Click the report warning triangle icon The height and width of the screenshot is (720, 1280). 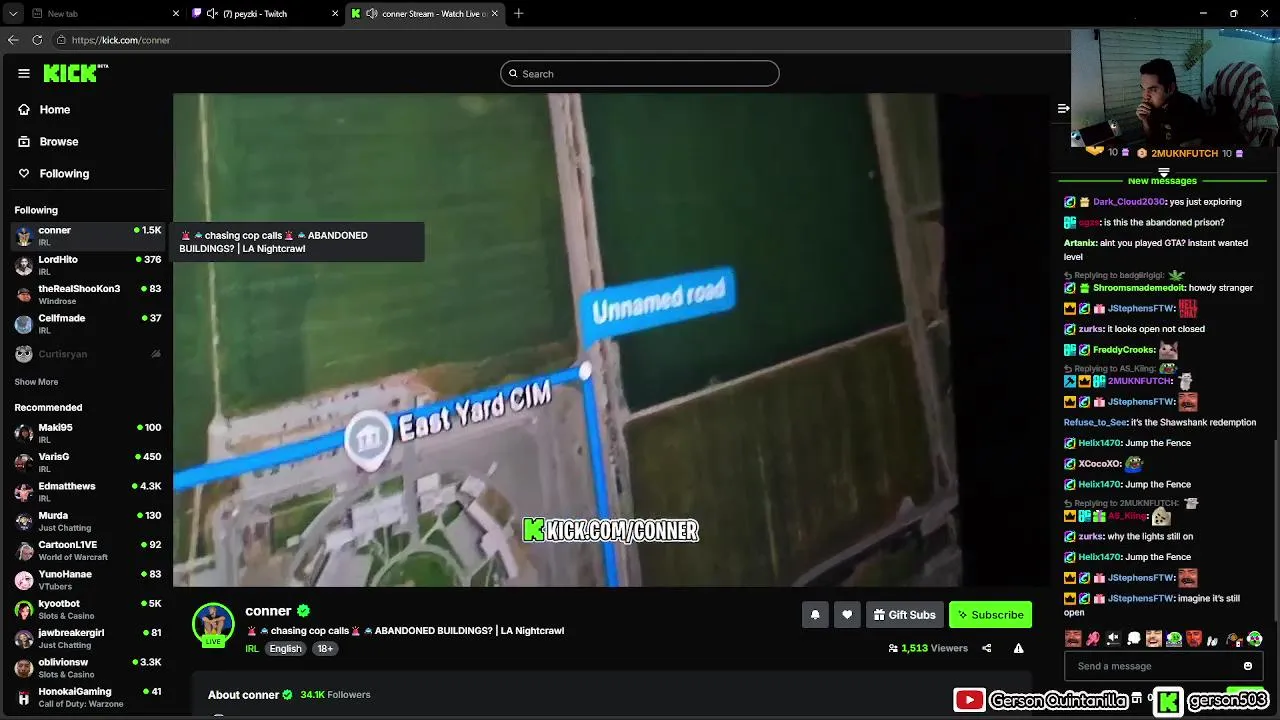coord(1018,648)
